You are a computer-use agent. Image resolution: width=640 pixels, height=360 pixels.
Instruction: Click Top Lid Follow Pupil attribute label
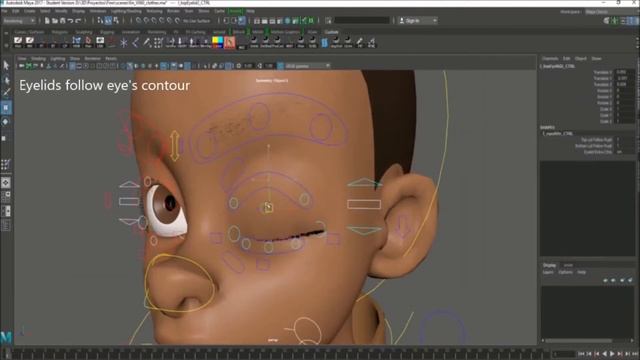[x=596, y=140]
